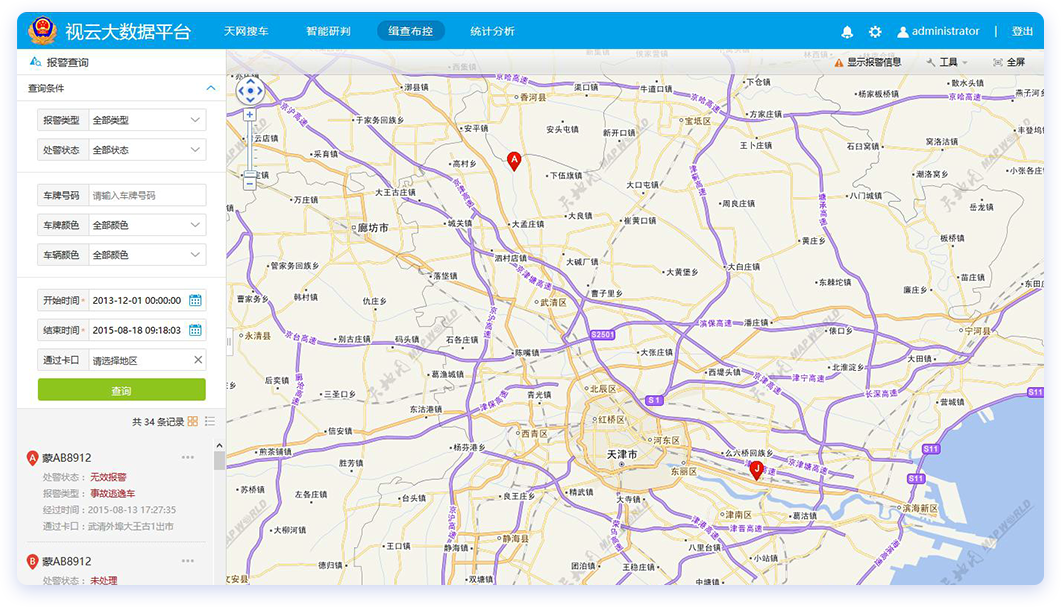Image resolution: width=1061 pixels, height=607 pixels.
Task: Click the 报警查询 panel header icon
Action: pos(36,62)
